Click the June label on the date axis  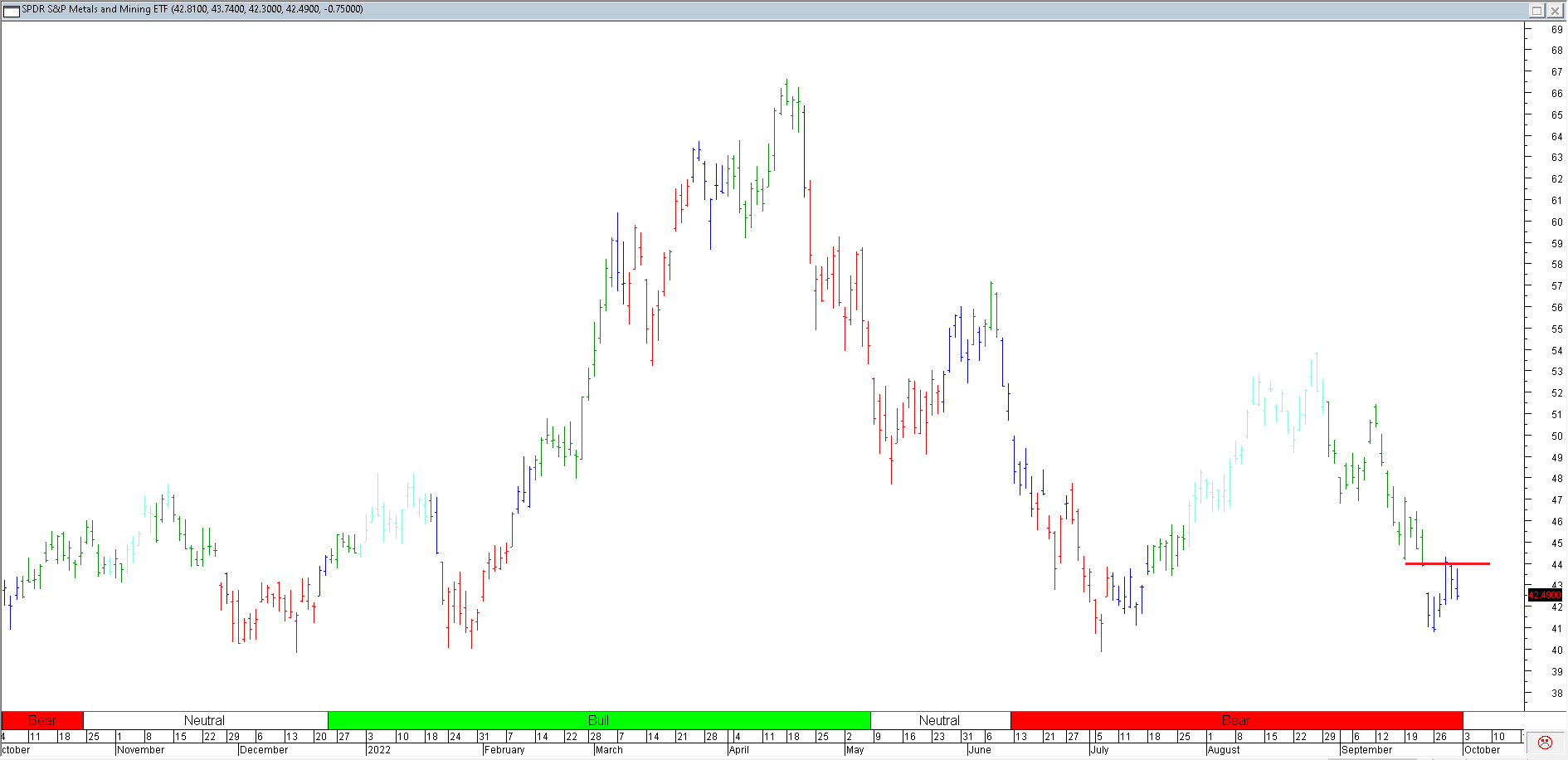pyautogui.click(x=980, y=750)
